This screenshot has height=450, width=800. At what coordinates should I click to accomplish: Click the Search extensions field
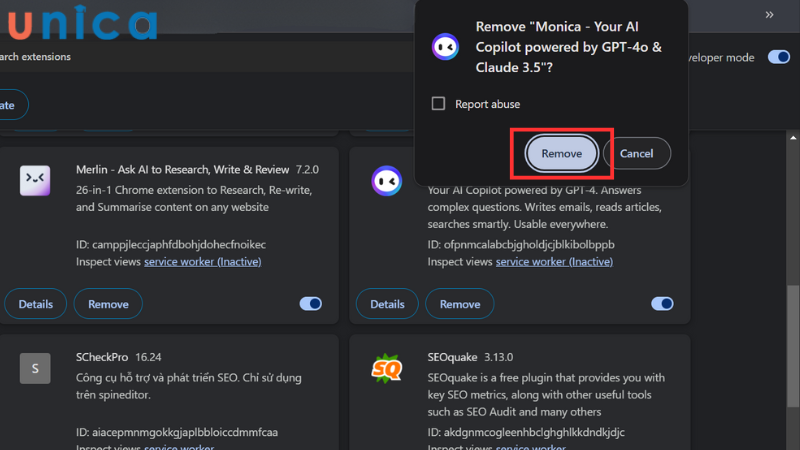point(40,57)
